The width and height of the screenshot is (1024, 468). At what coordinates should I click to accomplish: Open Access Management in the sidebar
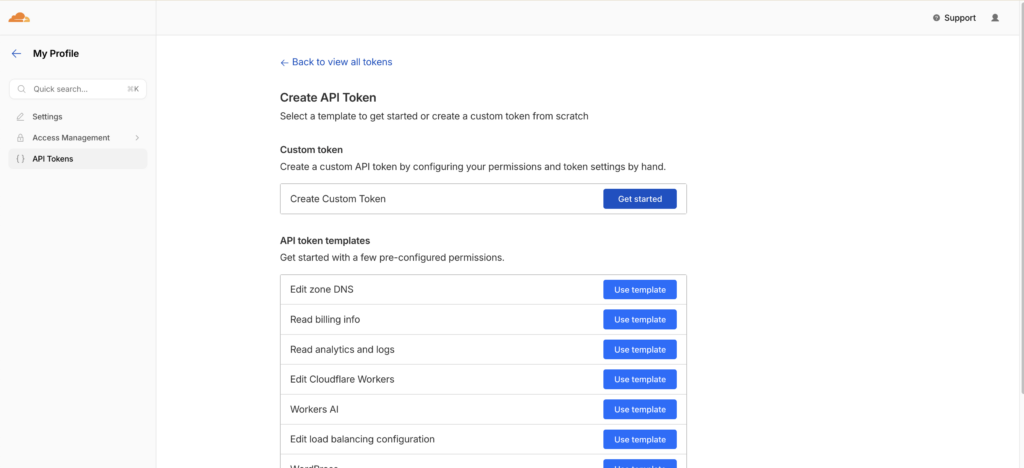[x=78, y=138]
